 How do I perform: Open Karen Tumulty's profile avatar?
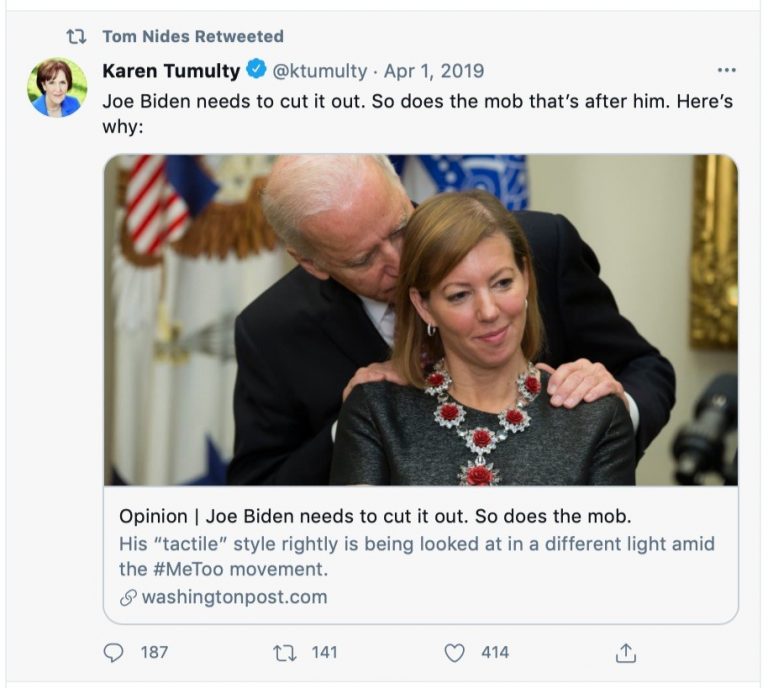[x=57, y=87]
